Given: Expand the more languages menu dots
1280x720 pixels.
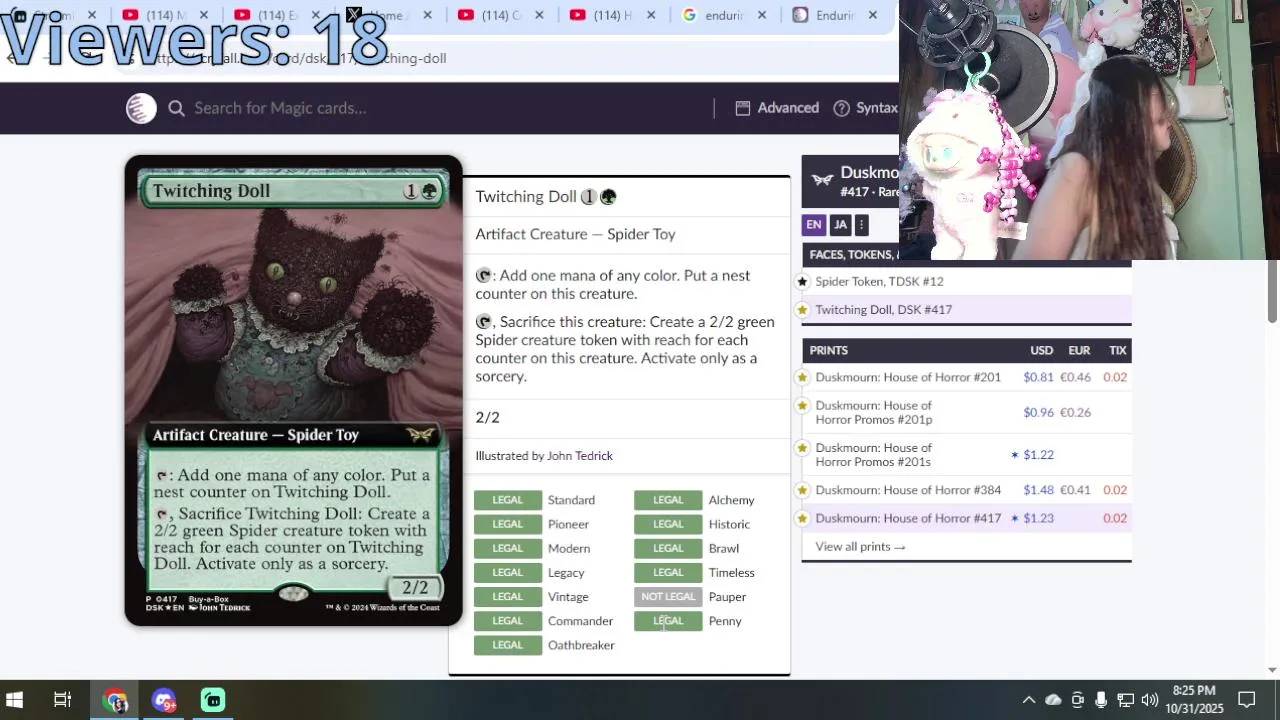Looking at the screenshot, I should point(861,225).
